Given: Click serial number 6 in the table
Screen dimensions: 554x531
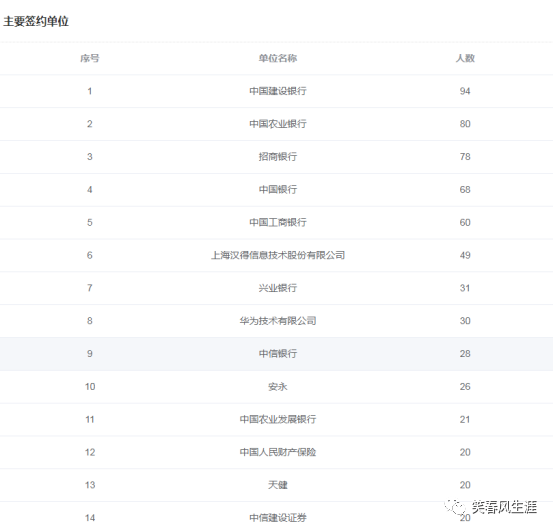Looking at the screenshot, I should pyautogui.click(x=90, y=255).
